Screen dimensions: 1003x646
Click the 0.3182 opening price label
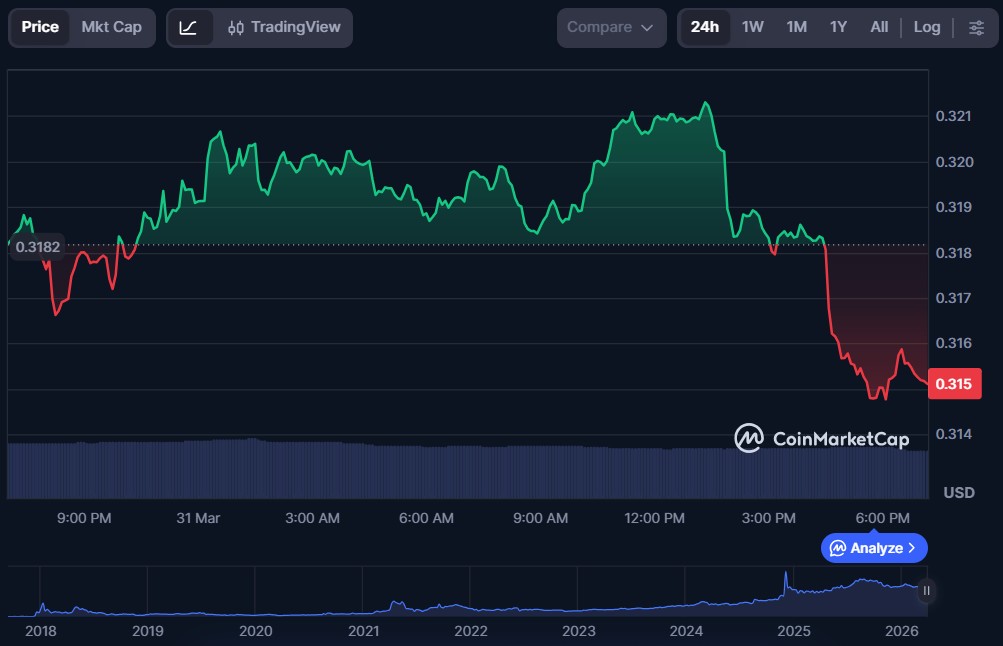(38, 246)
